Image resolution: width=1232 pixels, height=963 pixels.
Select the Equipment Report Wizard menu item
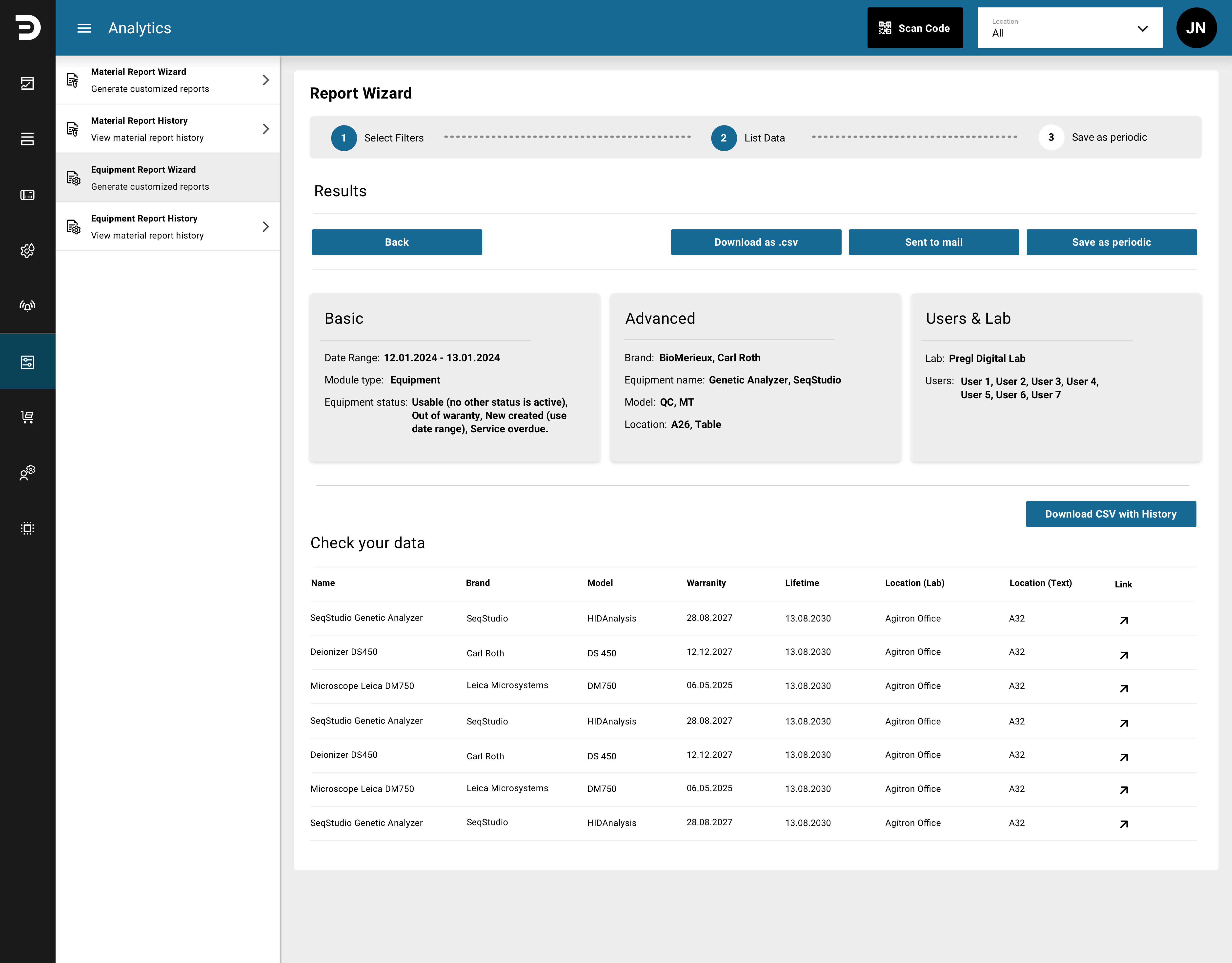167,178
